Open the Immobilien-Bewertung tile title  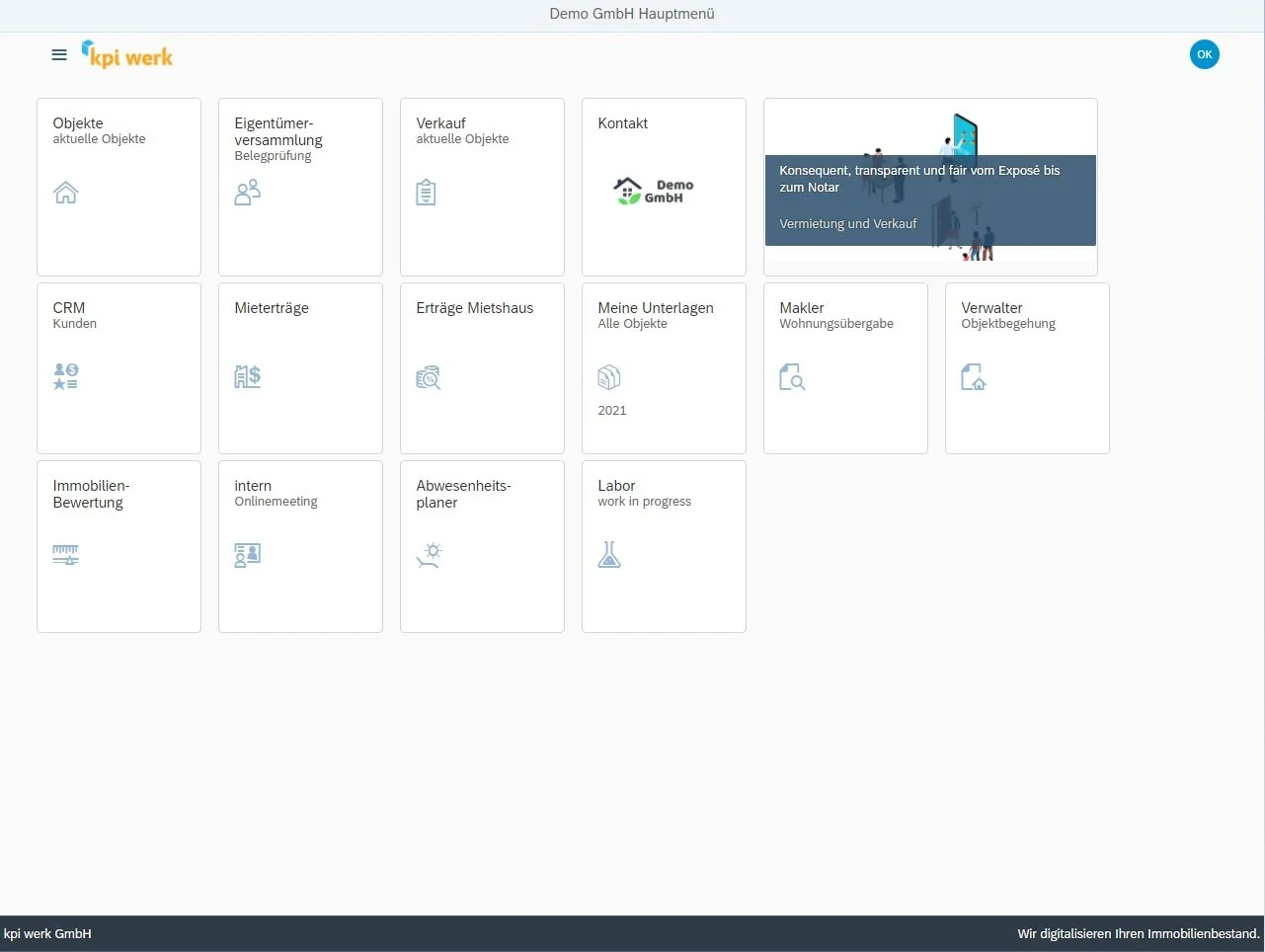tap(91, 494)
